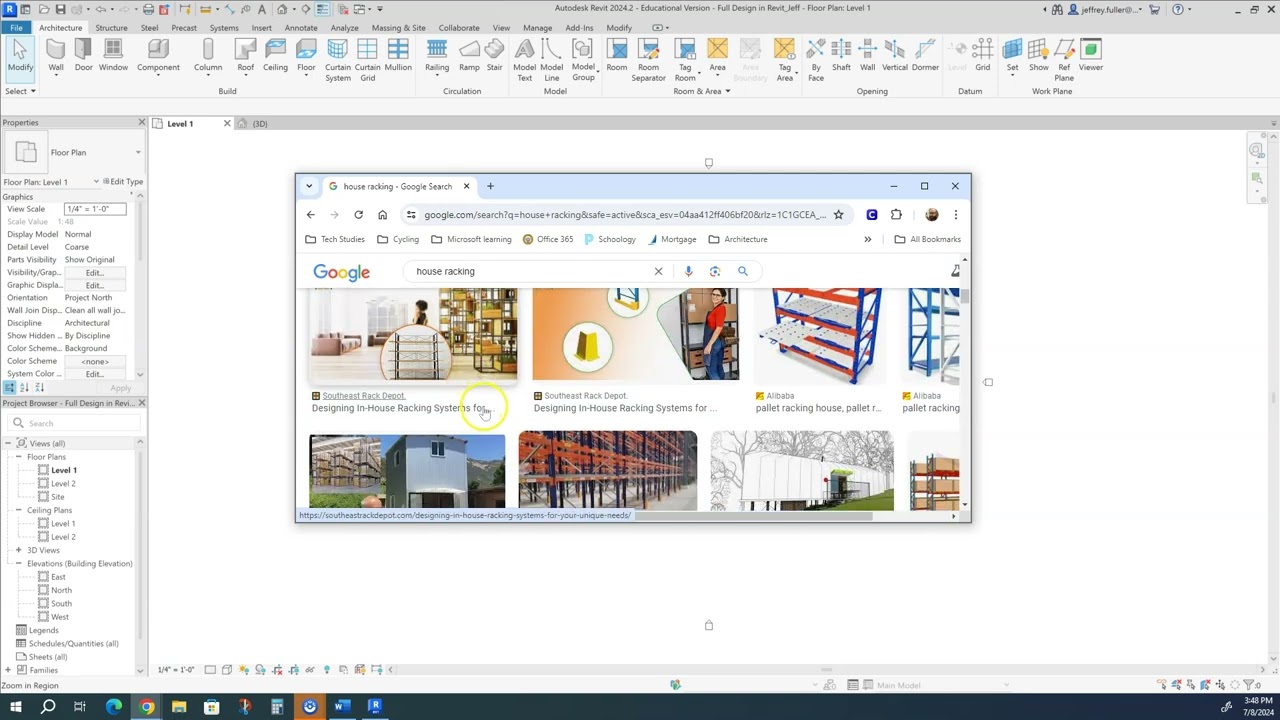Open Windows Start menu
The width and height of the screenshot is (1280, 720).
[15, 707]
